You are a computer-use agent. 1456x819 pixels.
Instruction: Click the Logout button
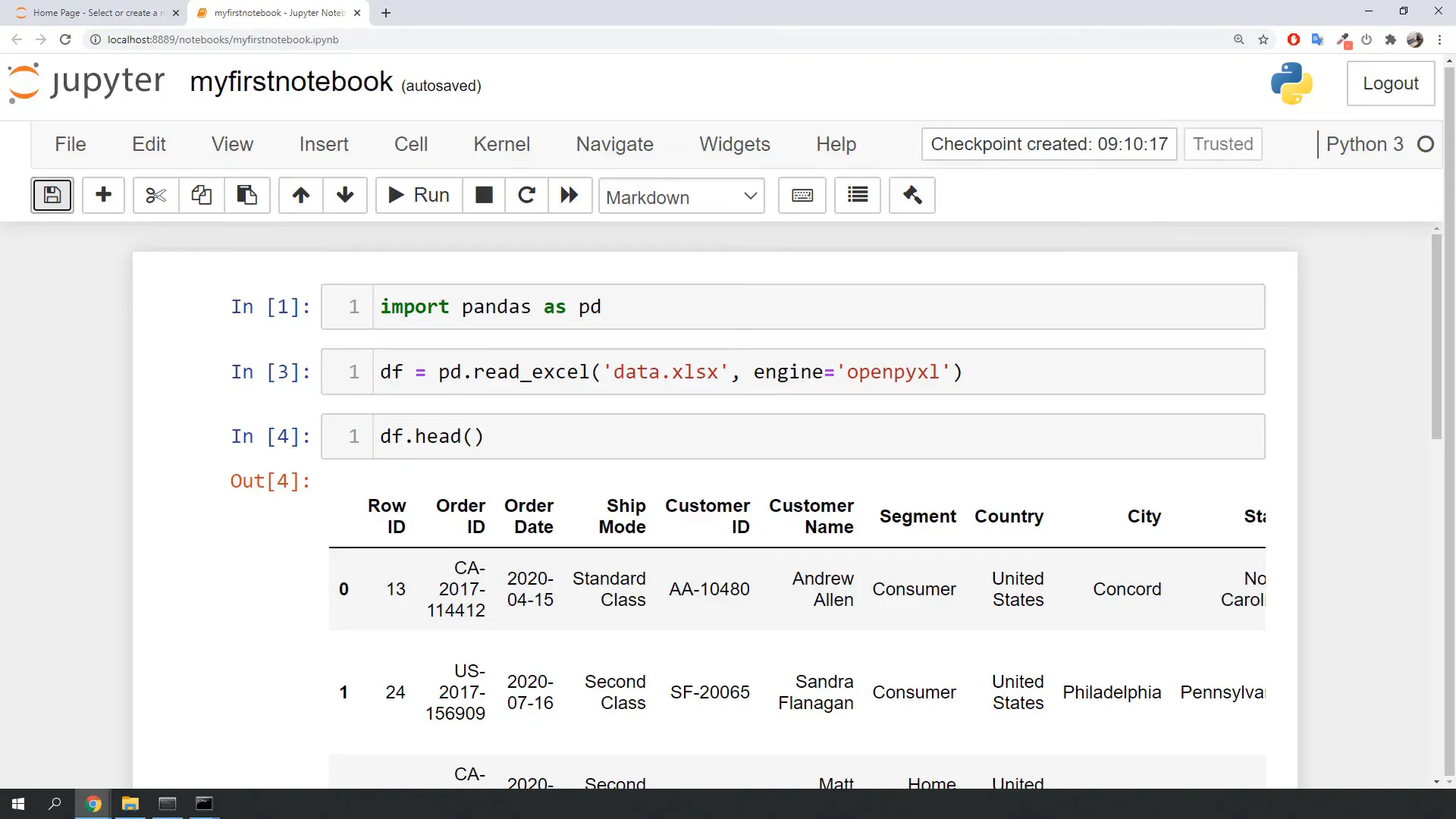pyautogui.click(x=1391, y=83)
